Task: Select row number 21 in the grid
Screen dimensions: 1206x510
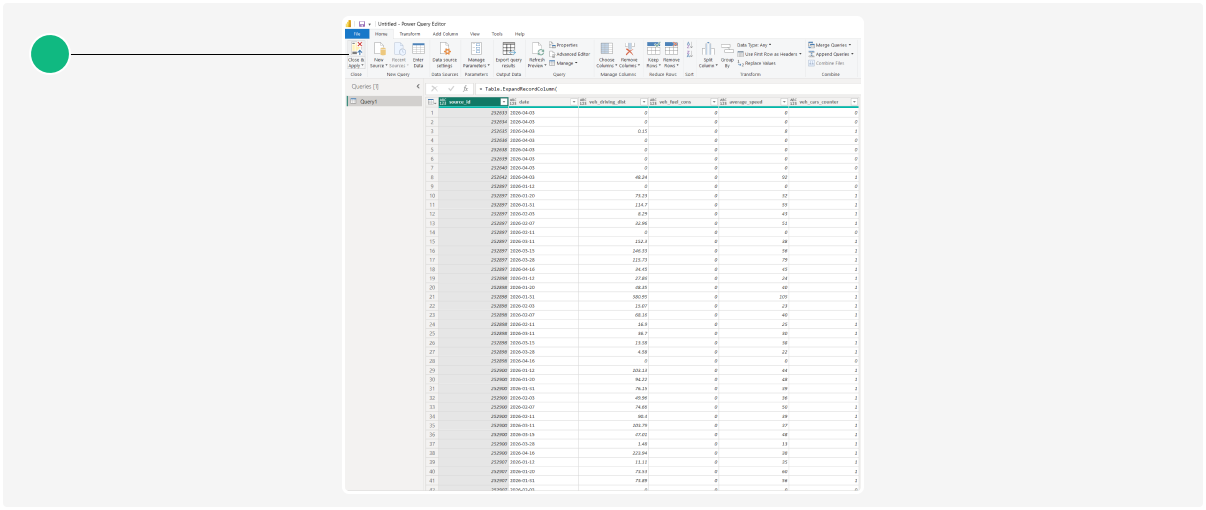Action: (x=432, y=297)
